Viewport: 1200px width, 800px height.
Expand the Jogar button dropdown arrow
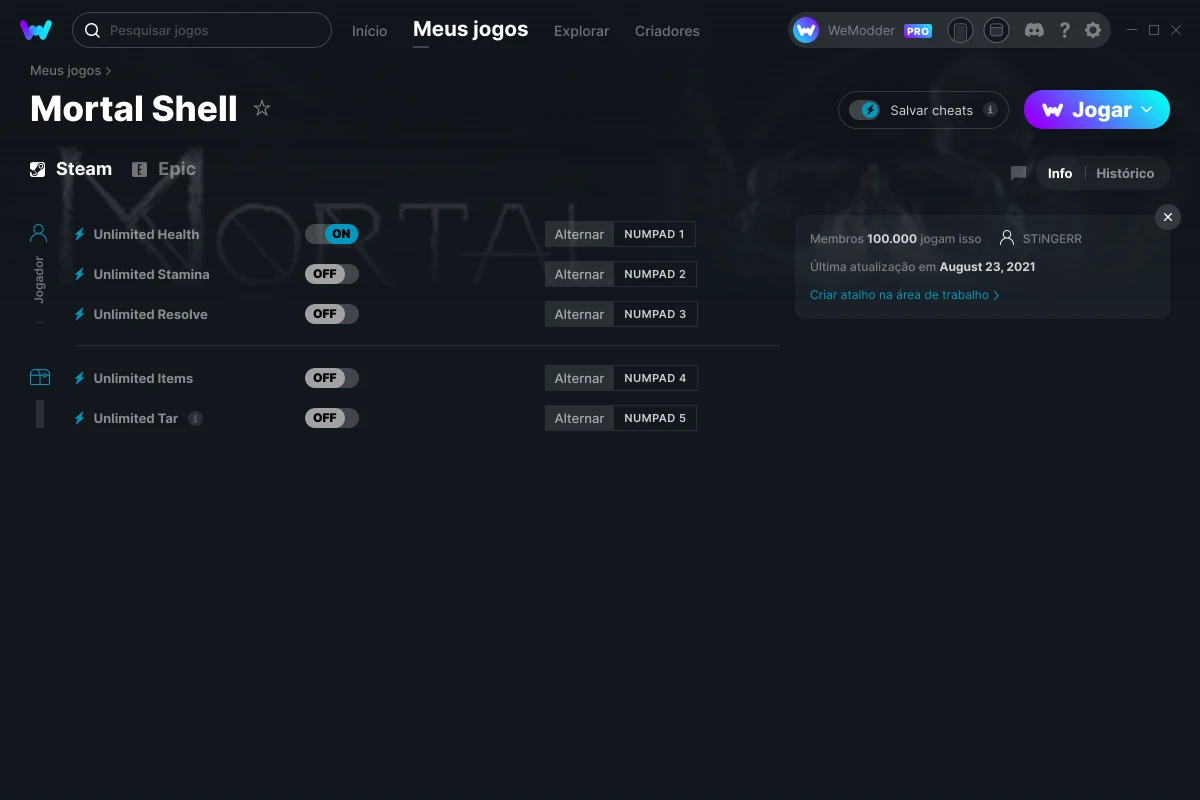[x=1147, y=110]
